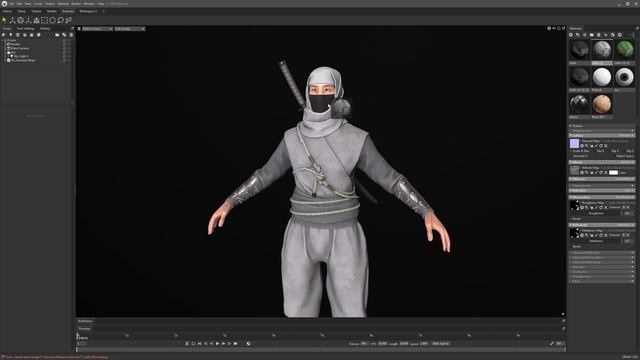Click the first icon in Scene panel toolbar
640x360 pixels.
click(x=4, y=35)
